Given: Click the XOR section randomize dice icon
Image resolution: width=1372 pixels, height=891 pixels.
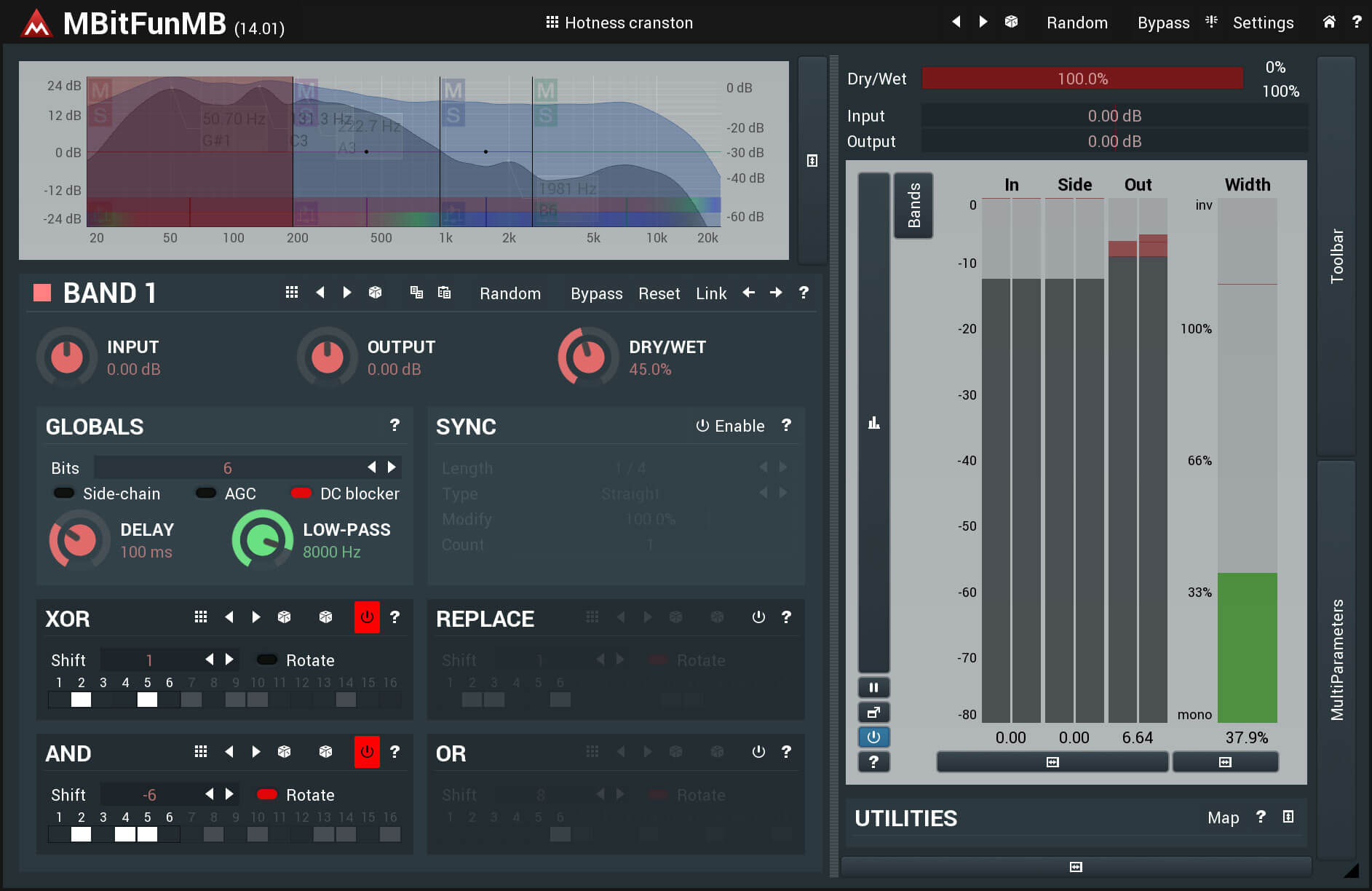Looking at the screenshot, I should click(x=285, y=617).
